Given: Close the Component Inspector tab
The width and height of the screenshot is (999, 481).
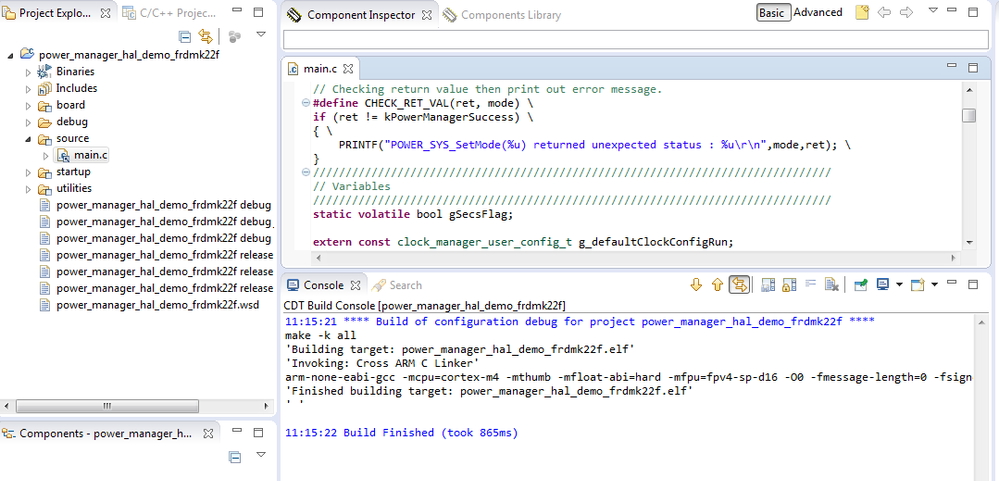Looking at the screenshot, I should 426,15.
